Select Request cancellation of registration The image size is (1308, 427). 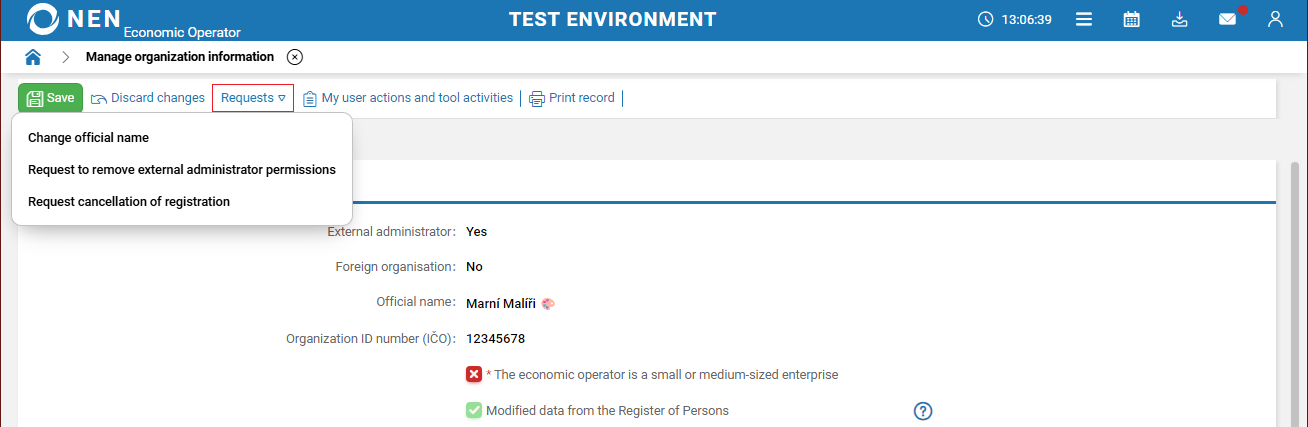pyautogui.click(x=129, y=202)
